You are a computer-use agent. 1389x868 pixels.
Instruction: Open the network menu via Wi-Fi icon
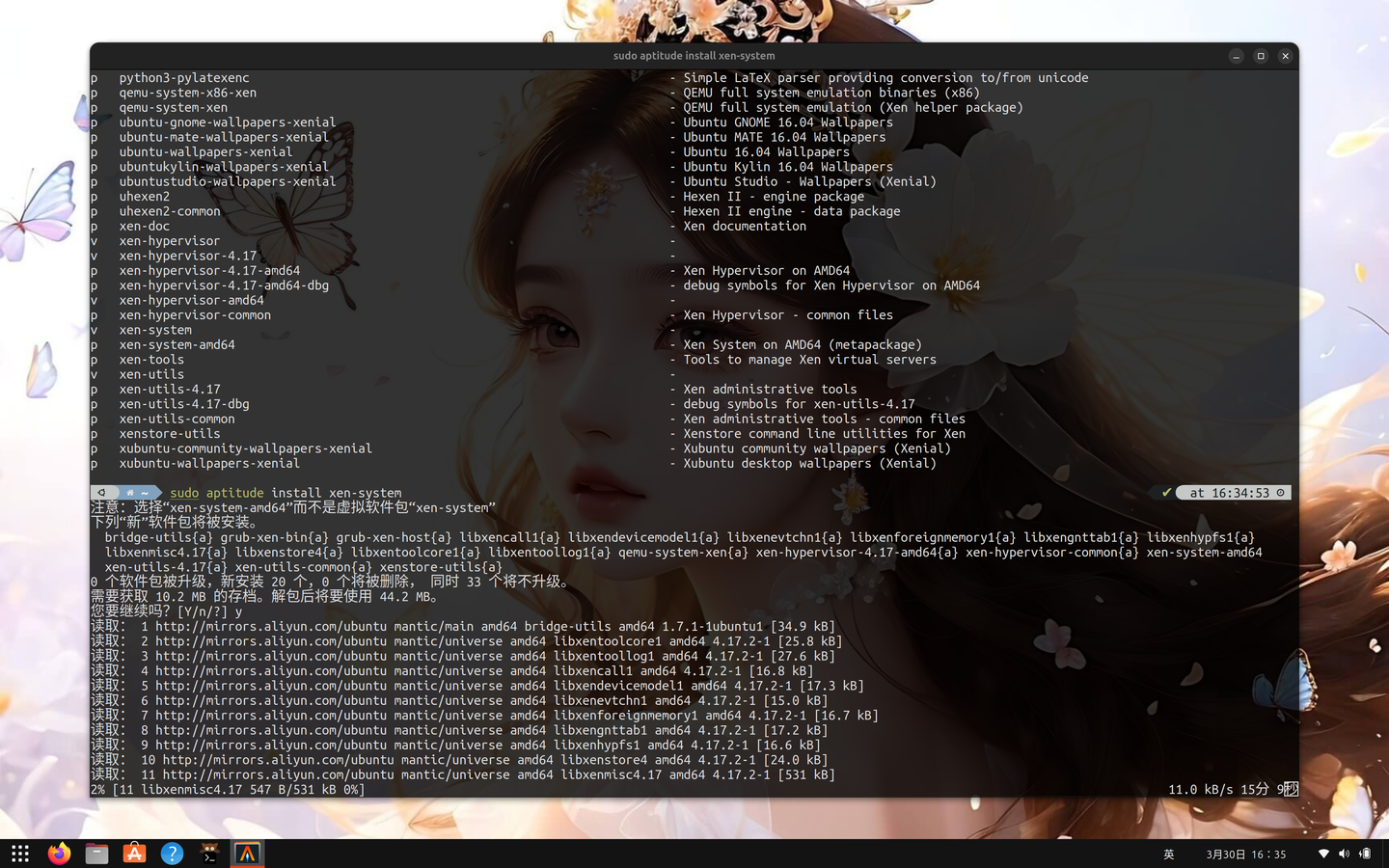[1323, 854]
